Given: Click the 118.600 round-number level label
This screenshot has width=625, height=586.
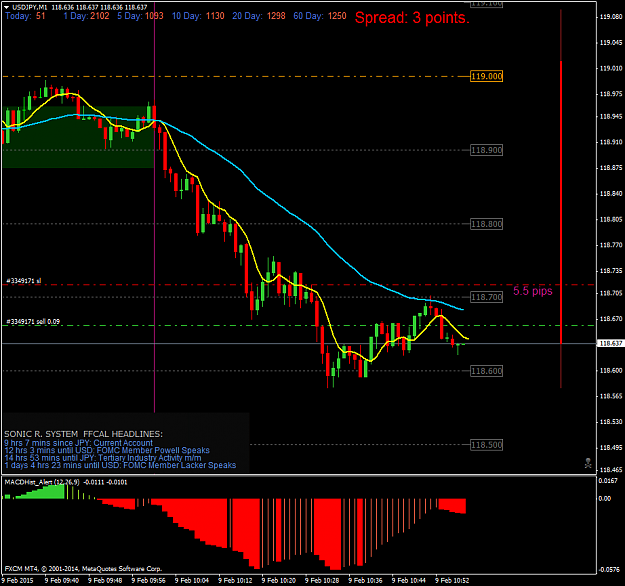Looking at the screenshot, I should [486, 371].
